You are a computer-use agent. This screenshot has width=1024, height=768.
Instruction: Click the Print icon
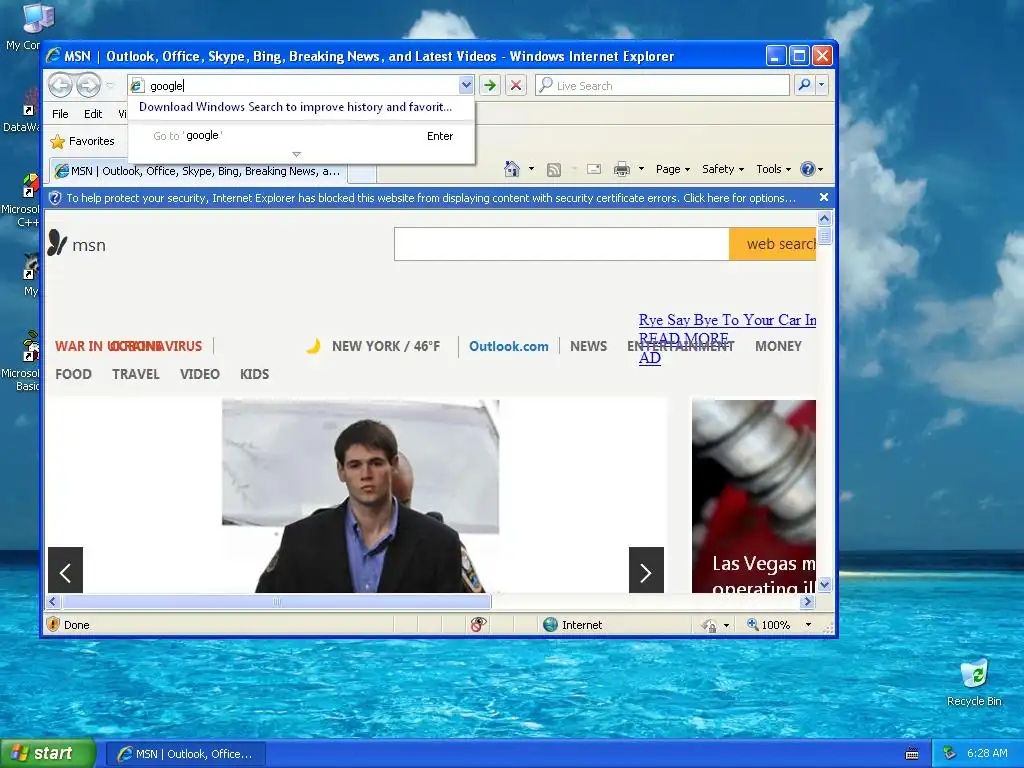pos(622,169)
